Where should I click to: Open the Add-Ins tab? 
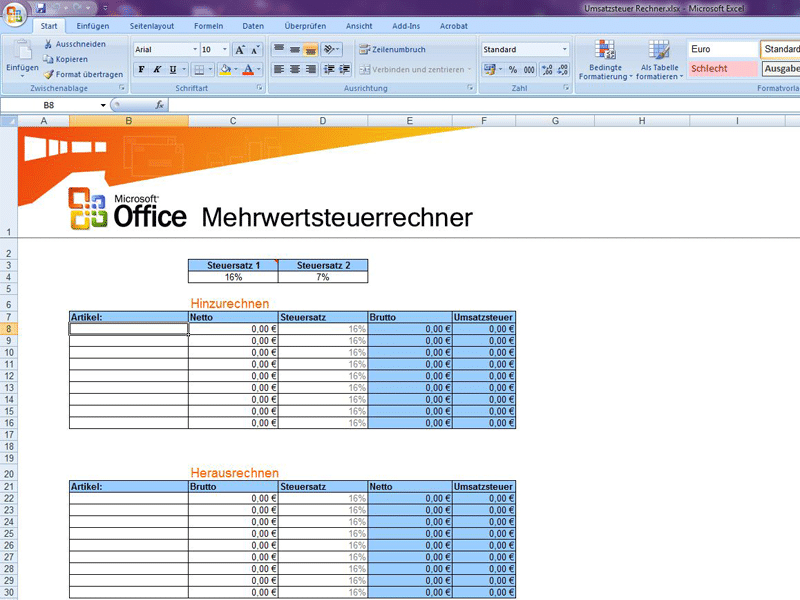(406, 26)
